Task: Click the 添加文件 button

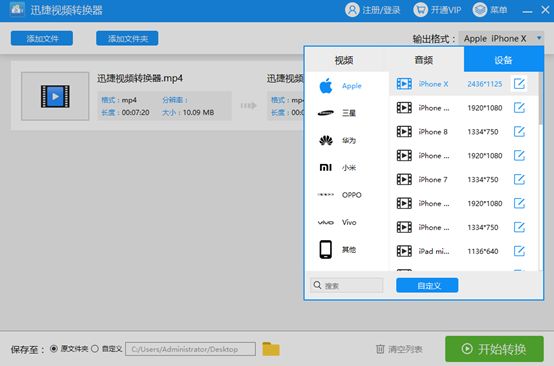Action: (x=42, y=39)
